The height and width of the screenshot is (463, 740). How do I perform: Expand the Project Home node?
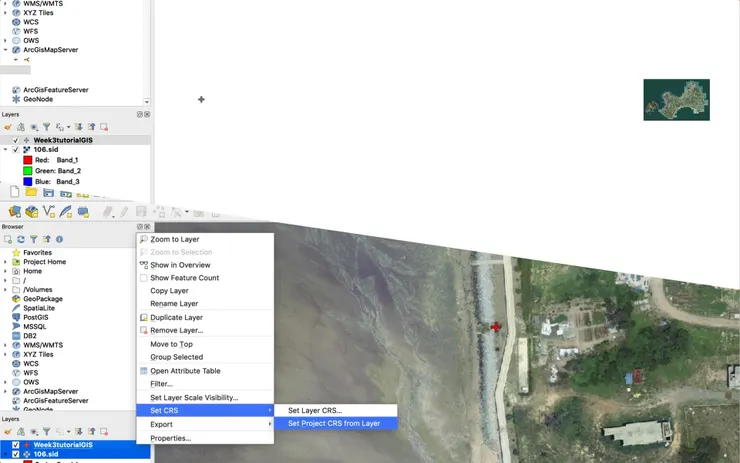coord(6,262)
